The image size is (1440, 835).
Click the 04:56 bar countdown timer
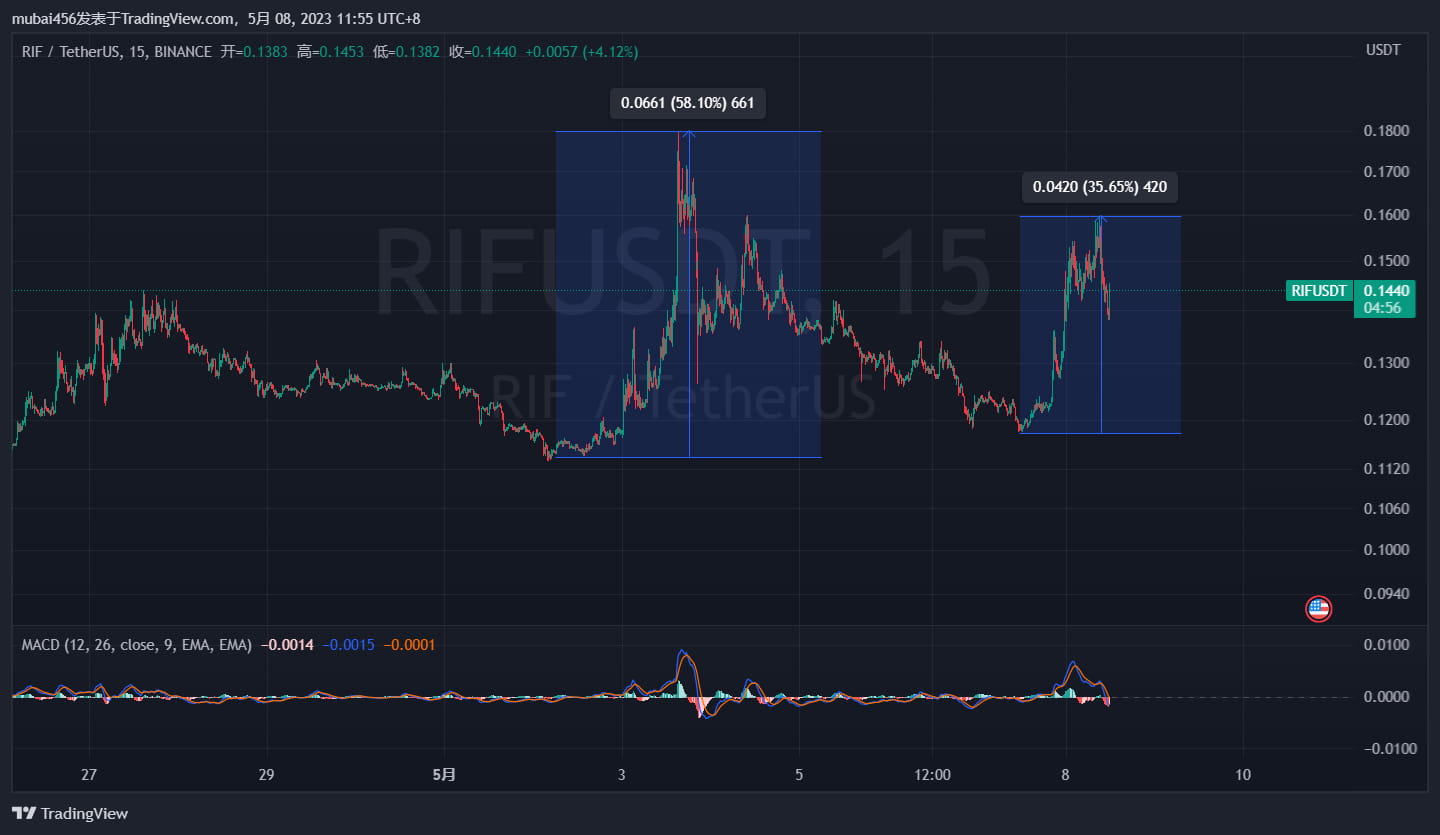(1384, 307)
